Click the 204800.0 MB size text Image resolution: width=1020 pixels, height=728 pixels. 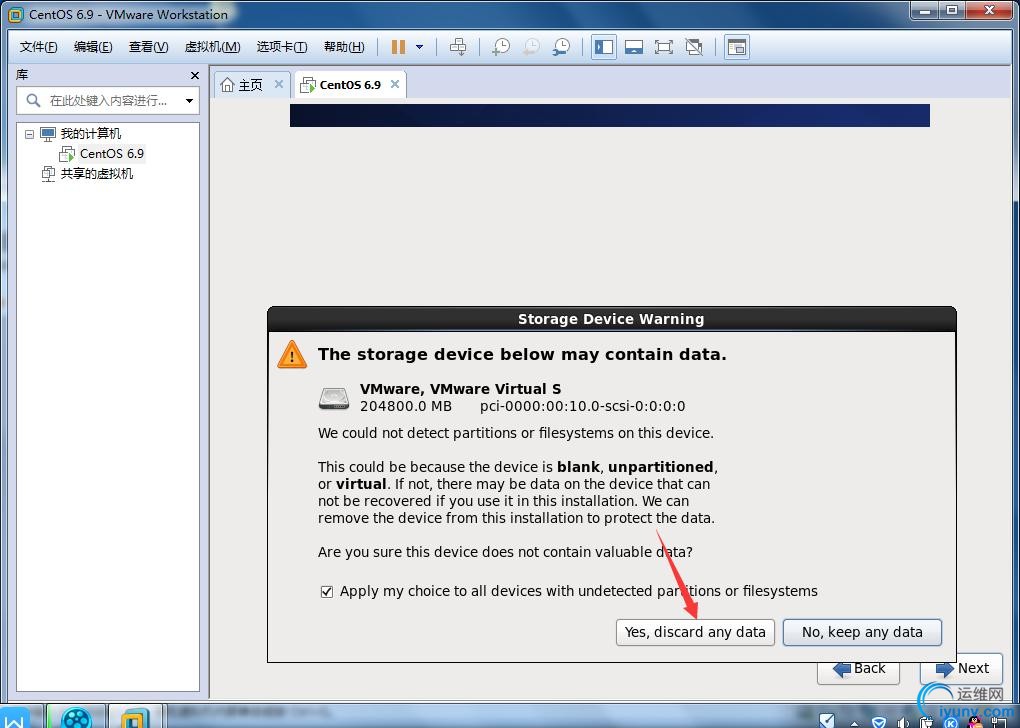click(406, 407)
